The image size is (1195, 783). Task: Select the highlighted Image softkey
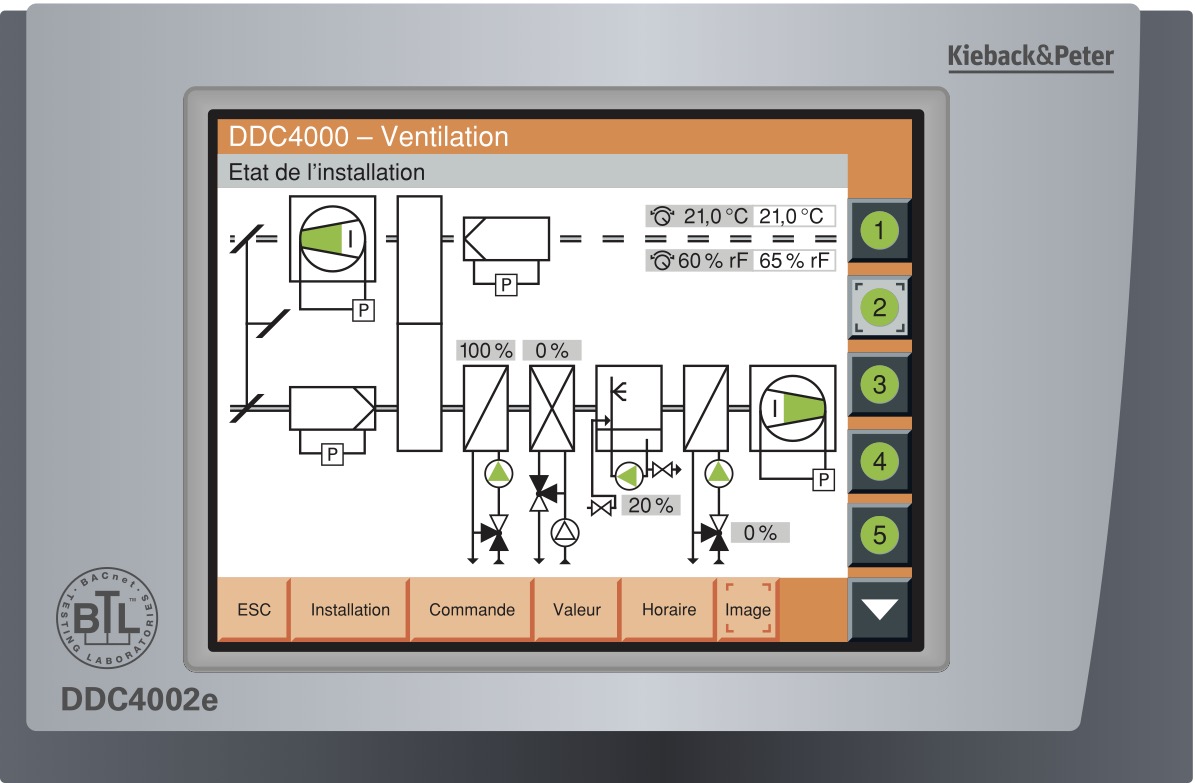point(748,609)
